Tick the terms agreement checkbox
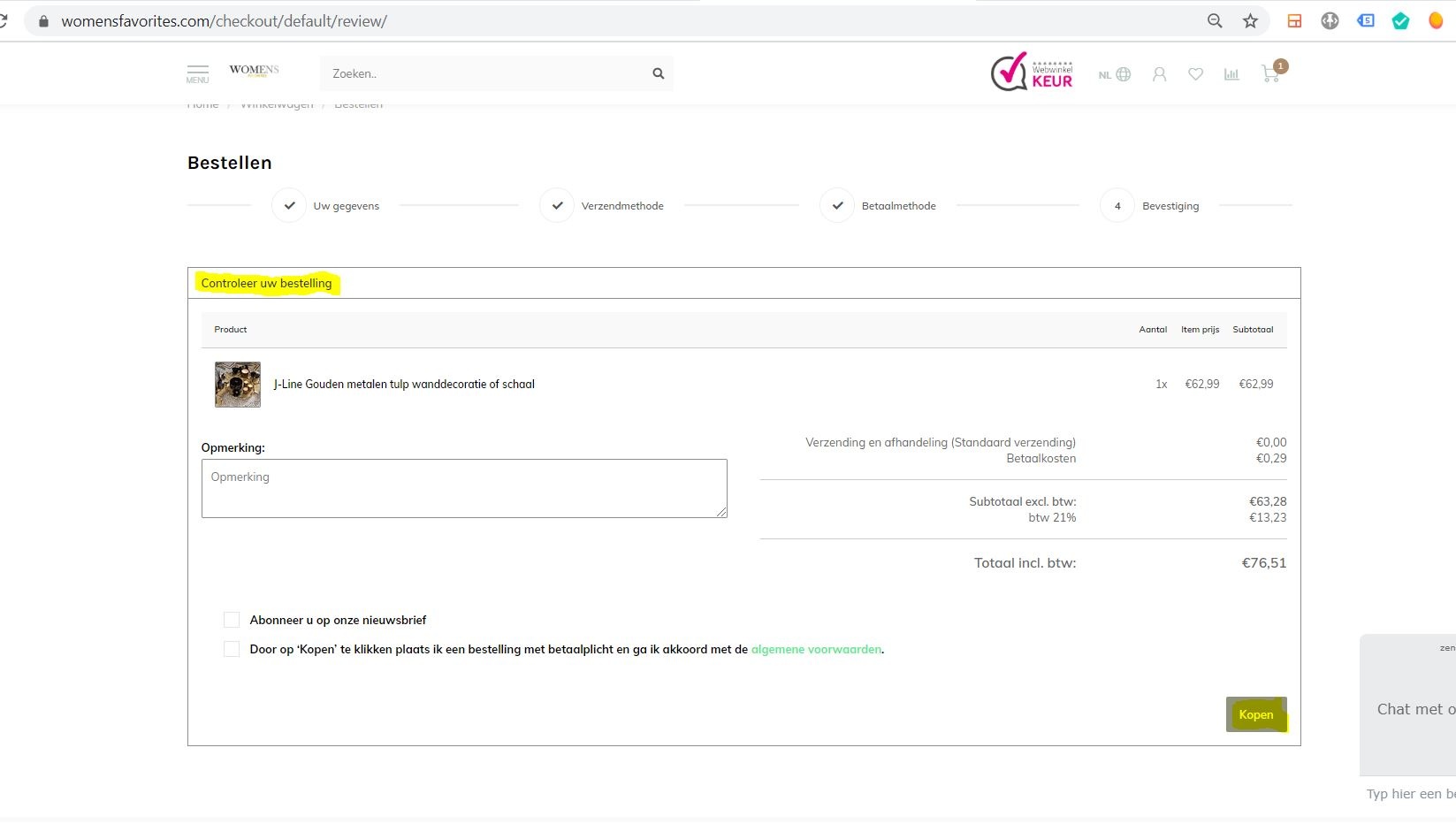Screen dimensions: 1456x824 (232, 649)
